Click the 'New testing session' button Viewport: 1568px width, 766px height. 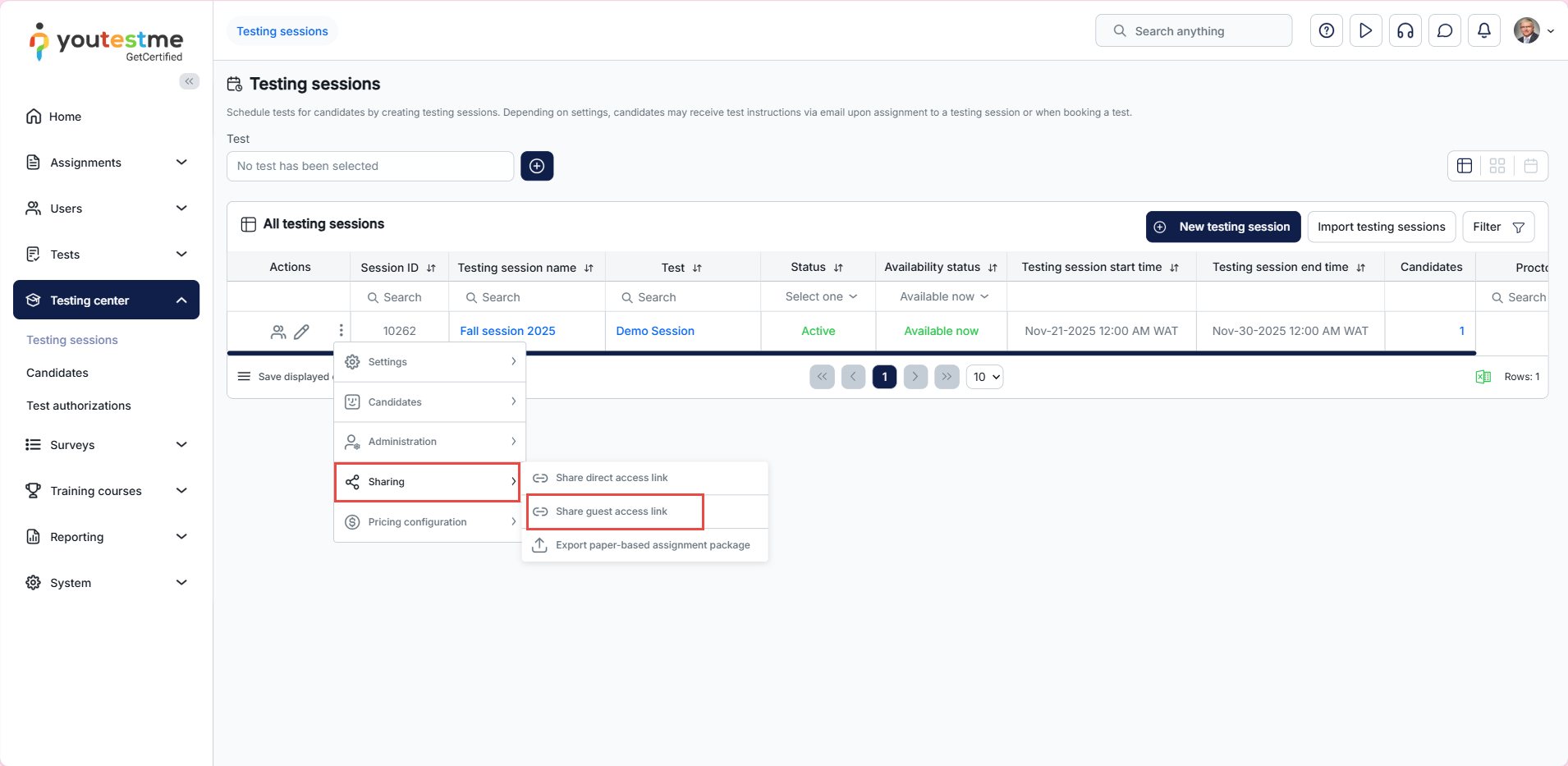point(1222,227)
